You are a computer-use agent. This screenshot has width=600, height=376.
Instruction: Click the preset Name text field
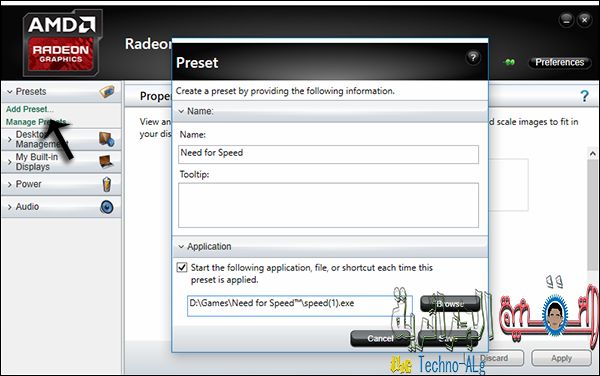pyautogui.click(x=328, y=154)
